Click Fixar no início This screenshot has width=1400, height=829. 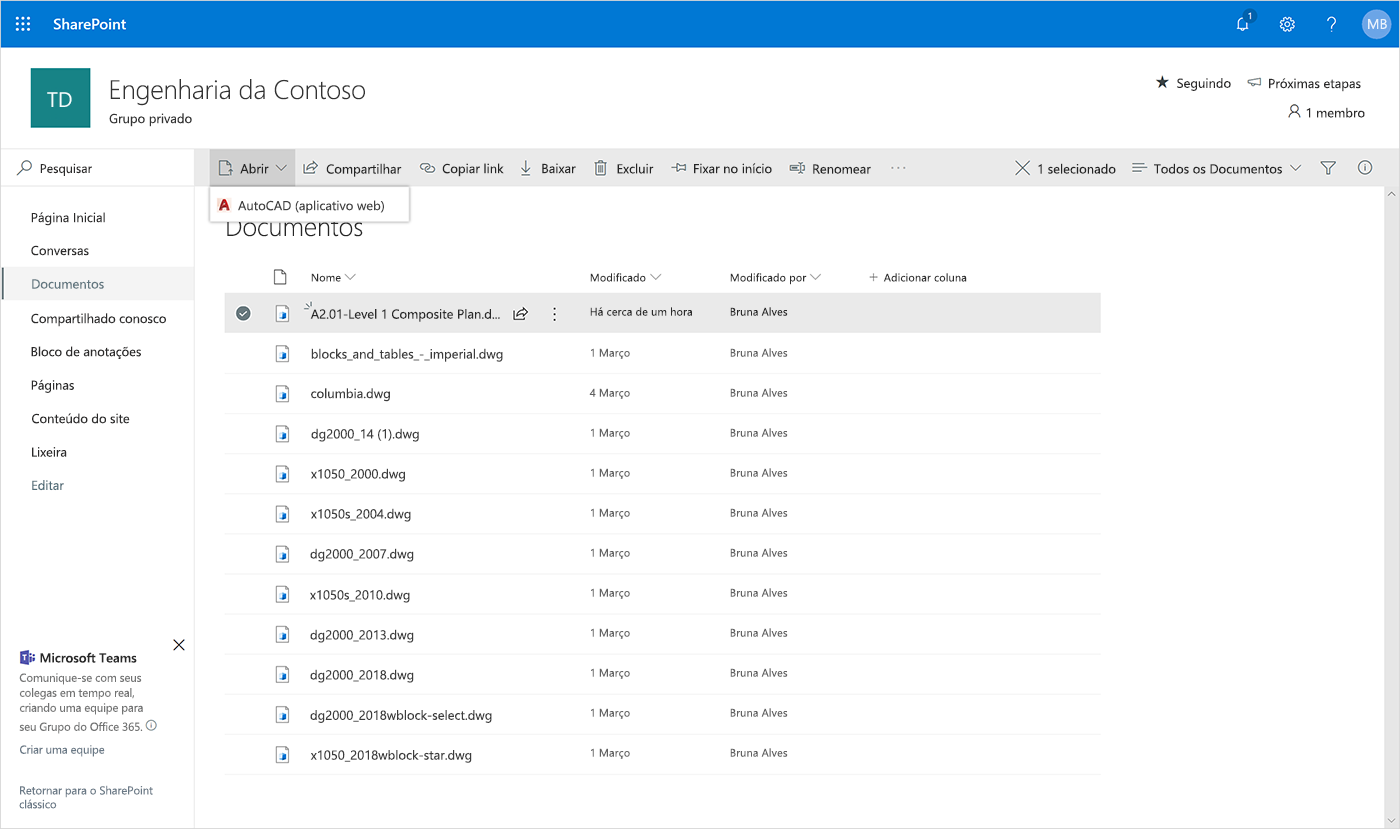721,168
